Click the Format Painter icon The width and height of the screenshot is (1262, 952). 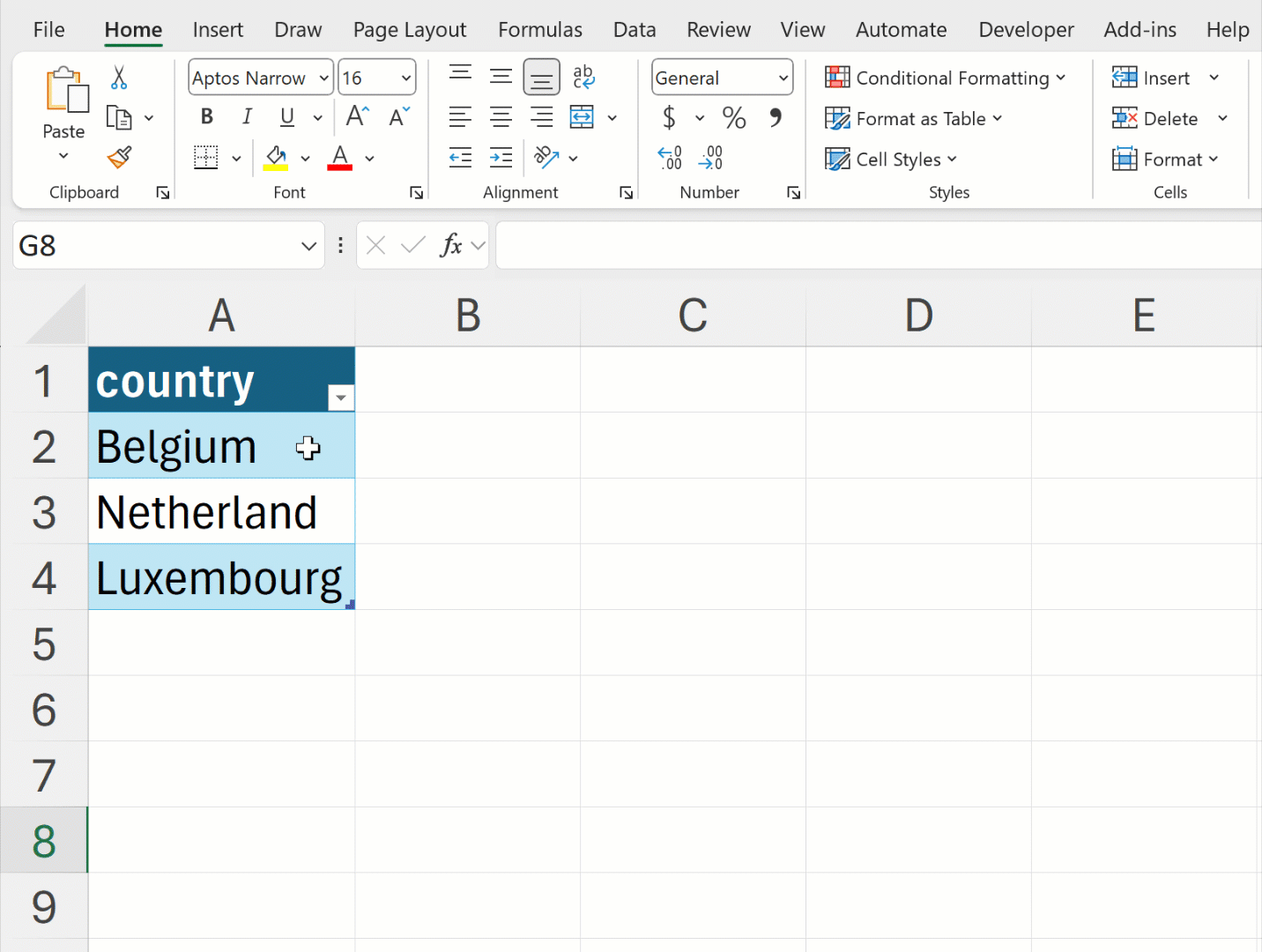[x=118, y=159]
